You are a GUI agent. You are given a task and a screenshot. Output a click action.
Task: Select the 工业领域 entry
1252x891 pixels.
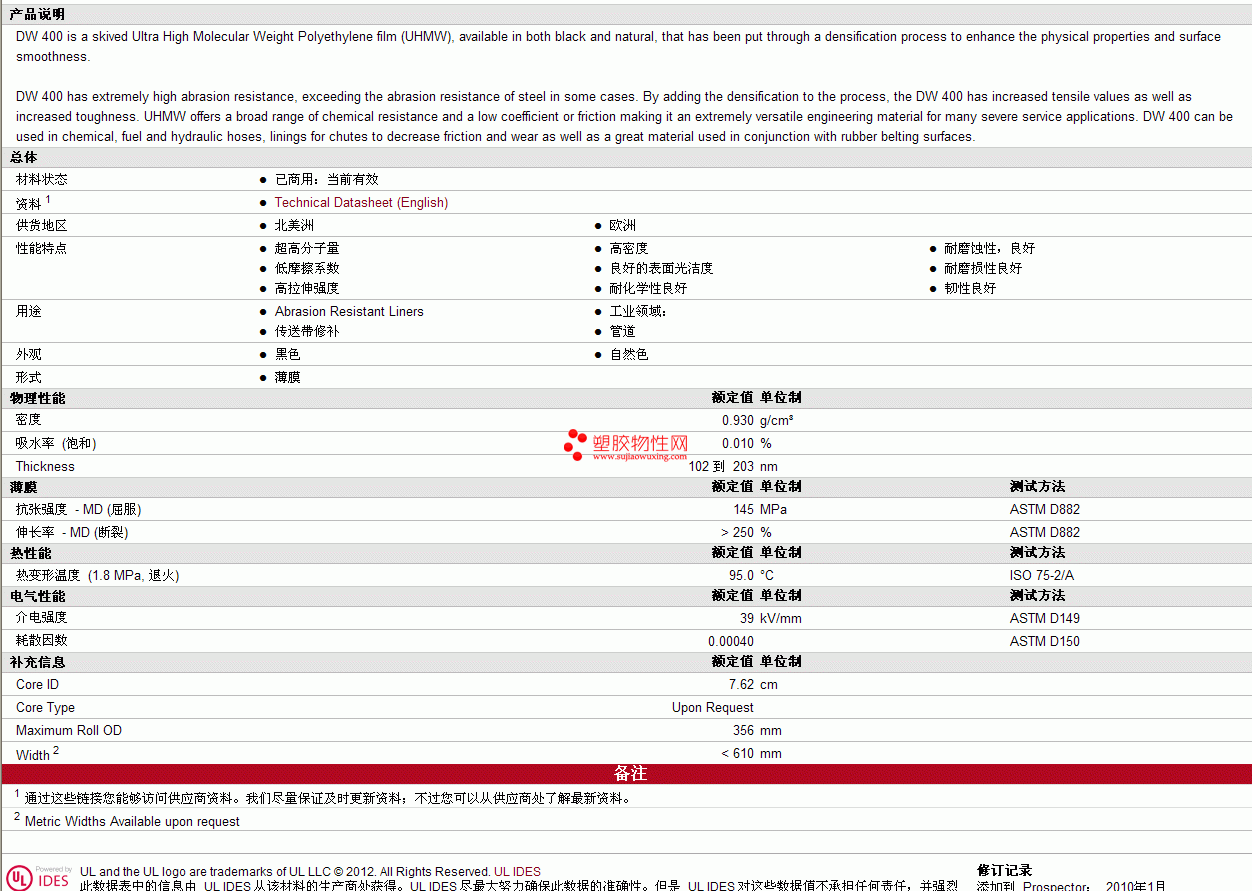point(638,311)
